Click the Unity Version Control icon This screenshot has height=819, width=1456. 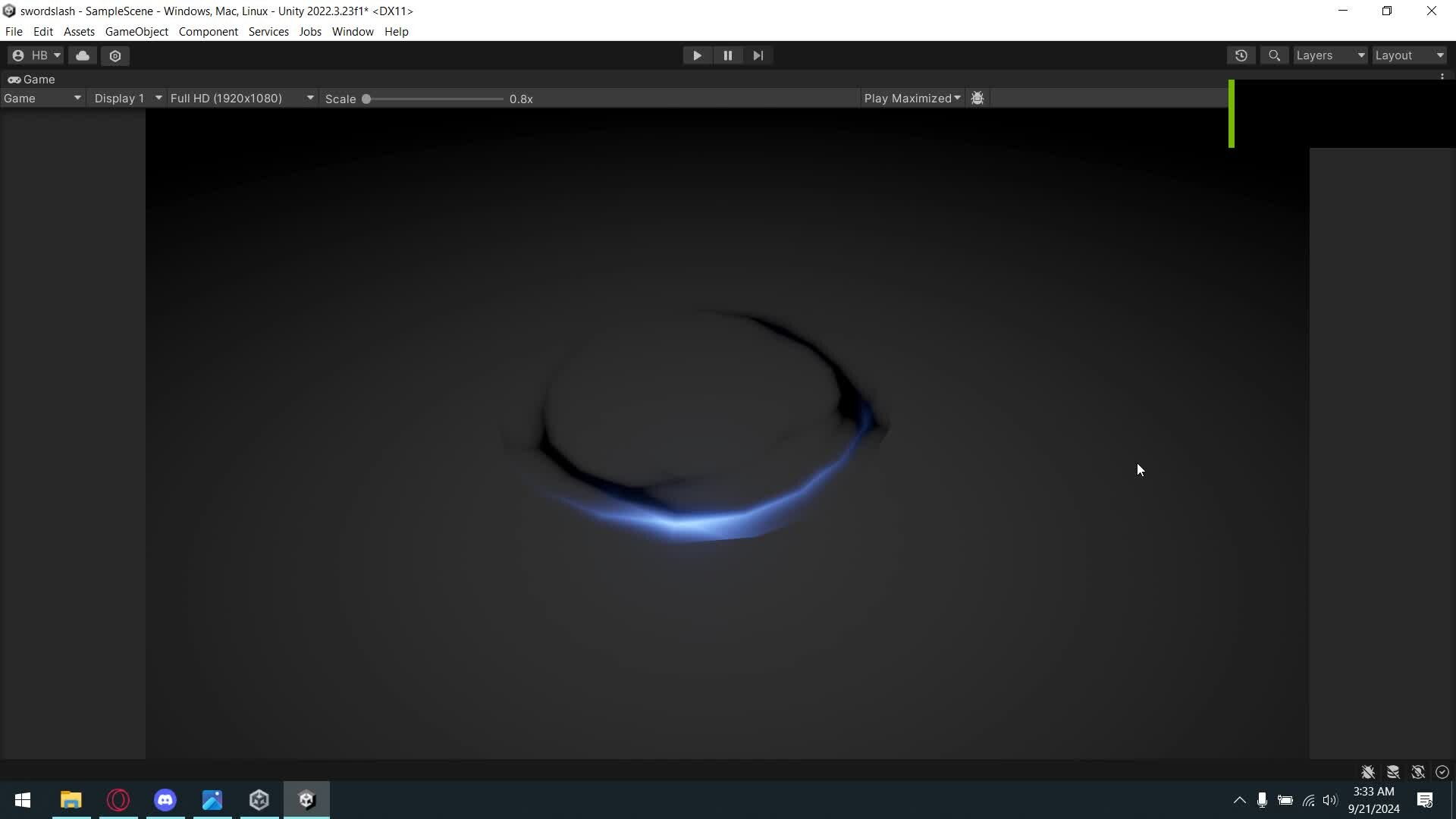pos(115,55)
